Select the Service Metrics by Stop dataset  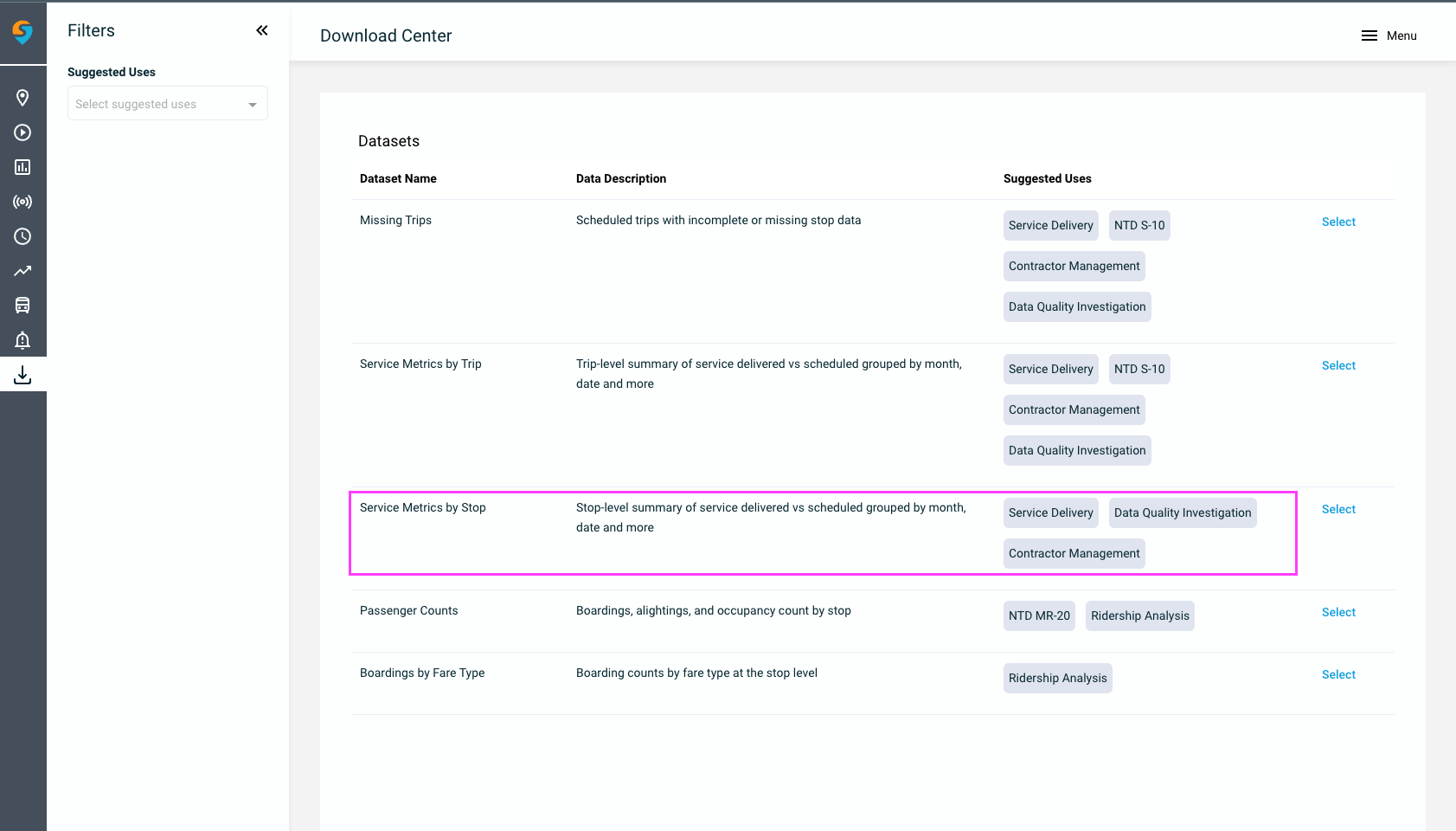(1338, 509)
